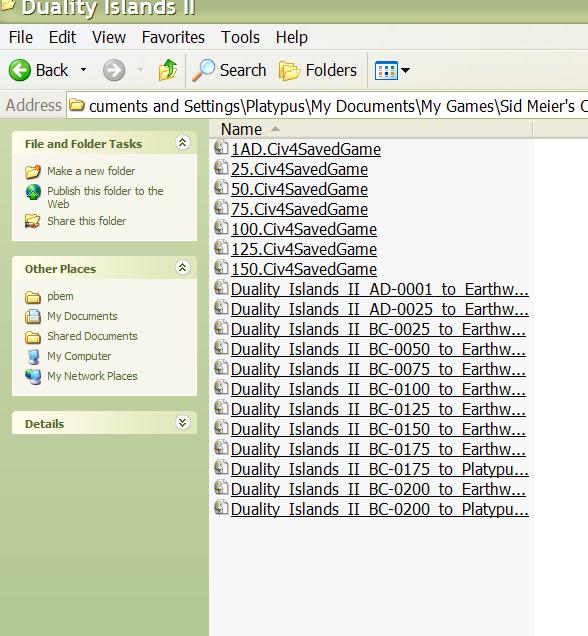Click the Up folder icon in toolbar
Screen dimensions: 588x636
[x=167, y=70]
